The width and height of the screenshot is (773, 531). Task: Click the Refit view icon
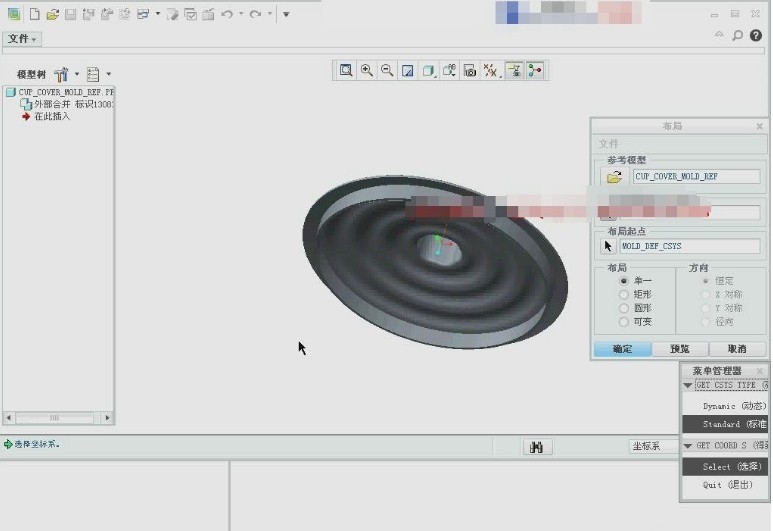[x=346, y=71]
